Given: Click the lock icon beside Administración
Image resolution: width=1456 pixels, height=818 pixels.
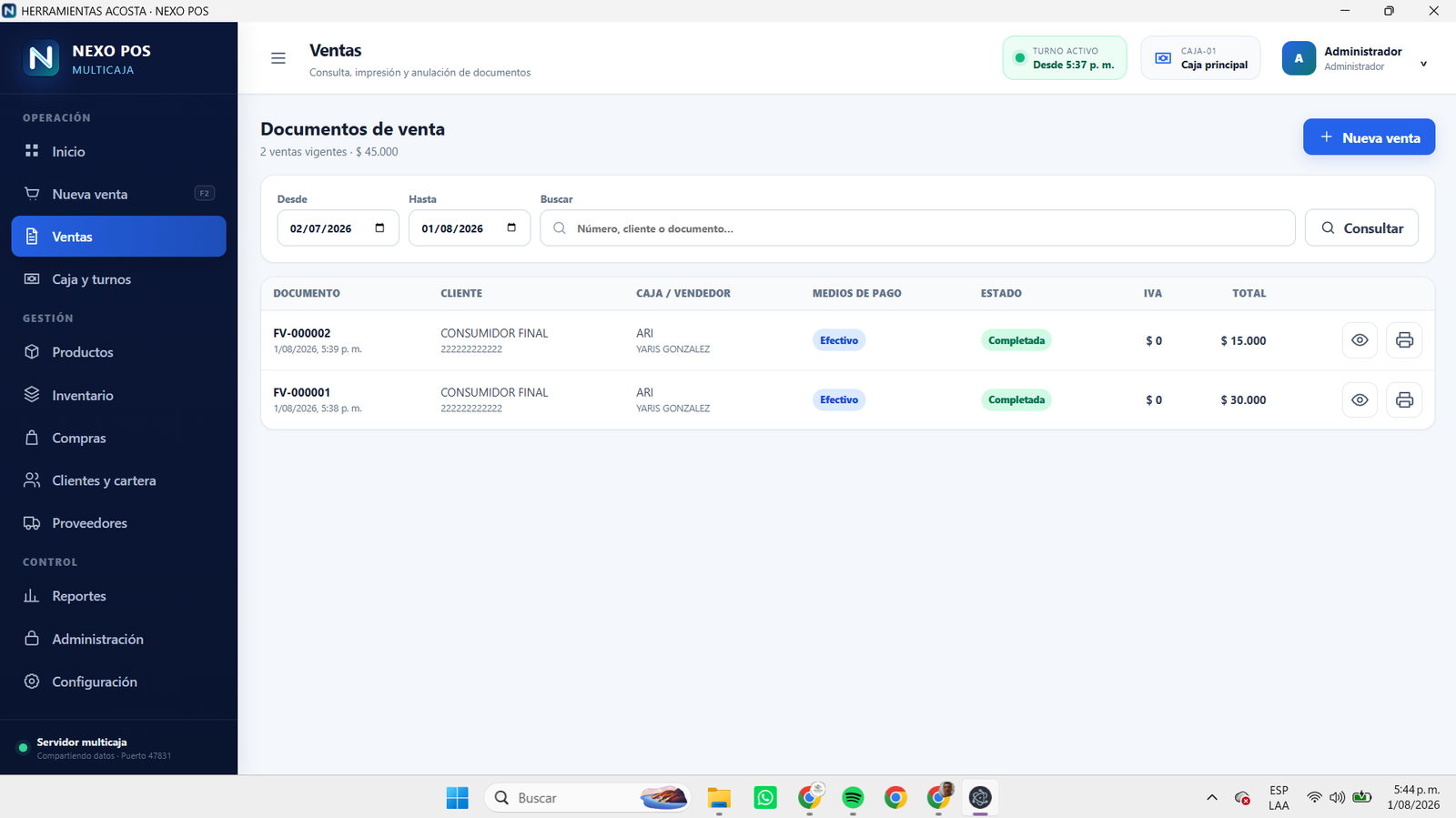Looking at the screenshot, I should 32,639.
